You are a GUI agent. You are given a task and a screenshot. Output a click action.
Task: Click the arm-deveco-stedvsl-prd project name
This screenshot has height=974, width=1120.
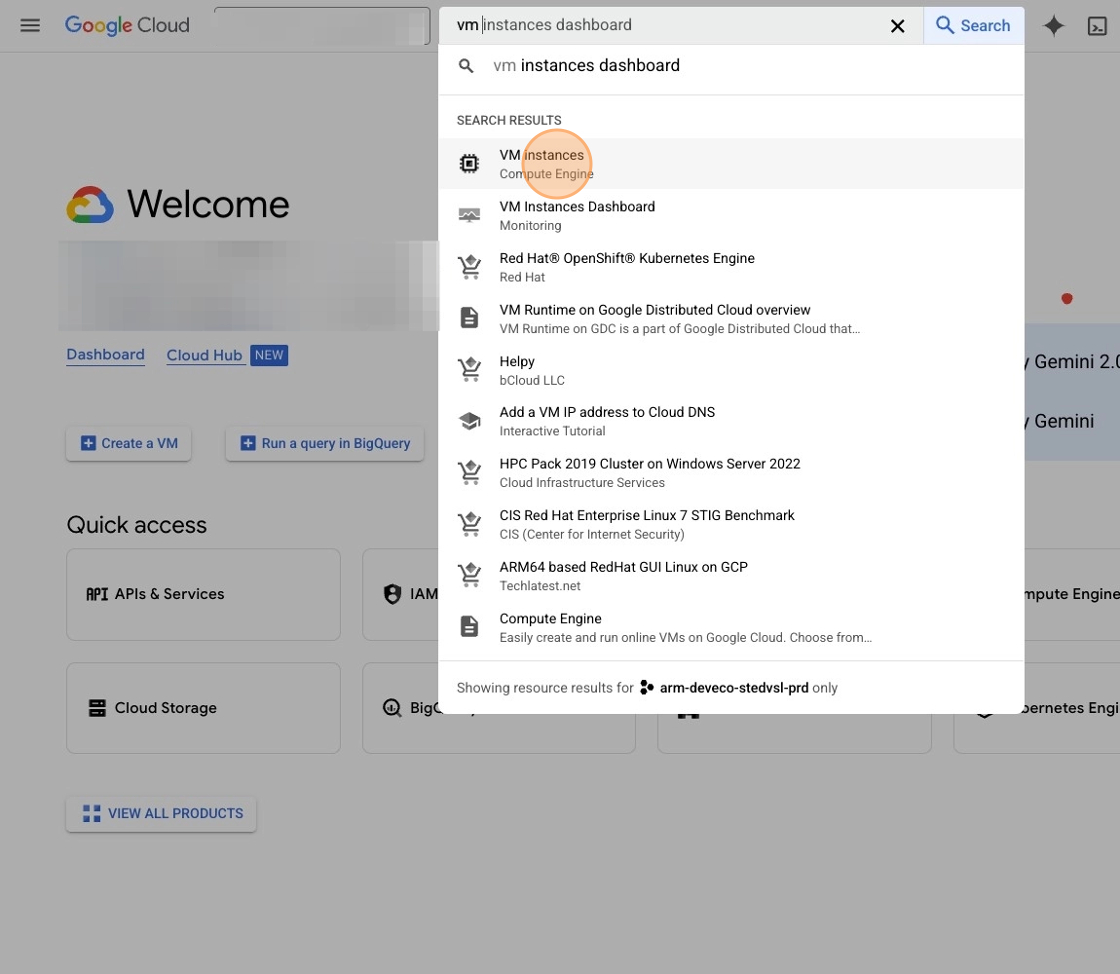734,688
